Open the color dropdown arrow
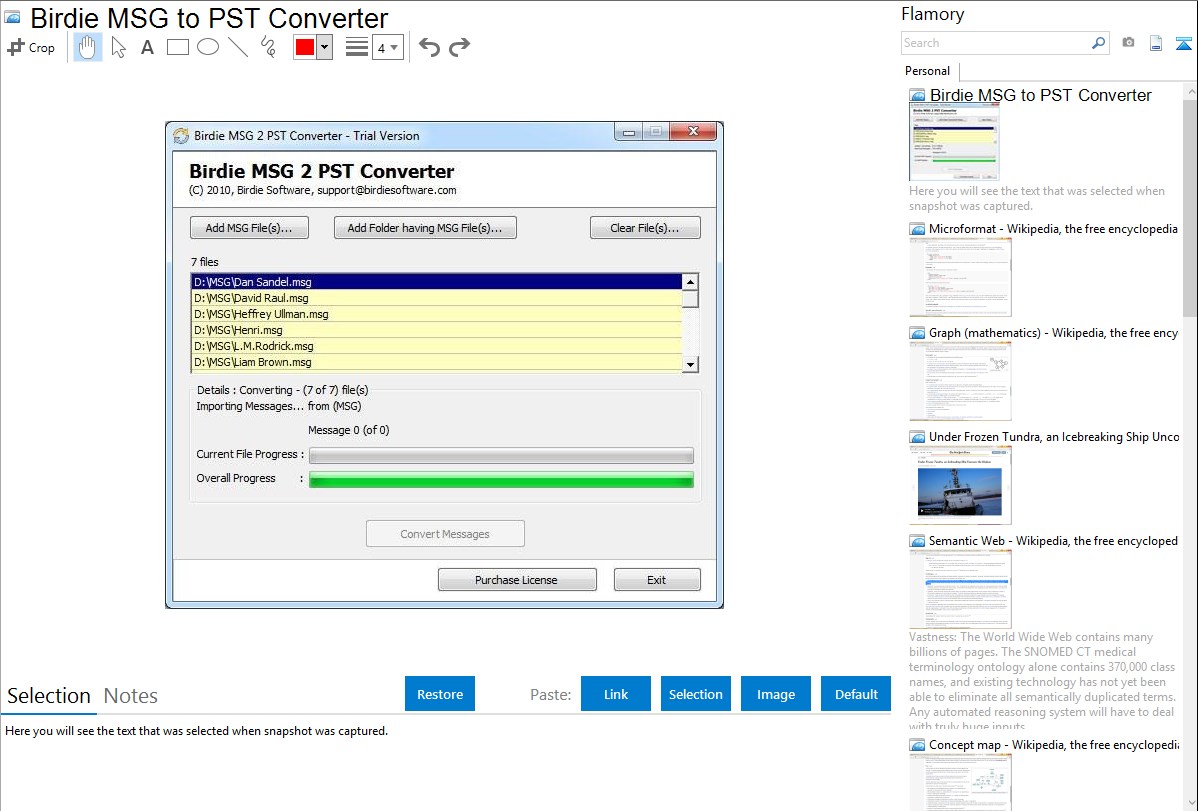This screenshot has width=1198, height=811. tap(324, 47)
